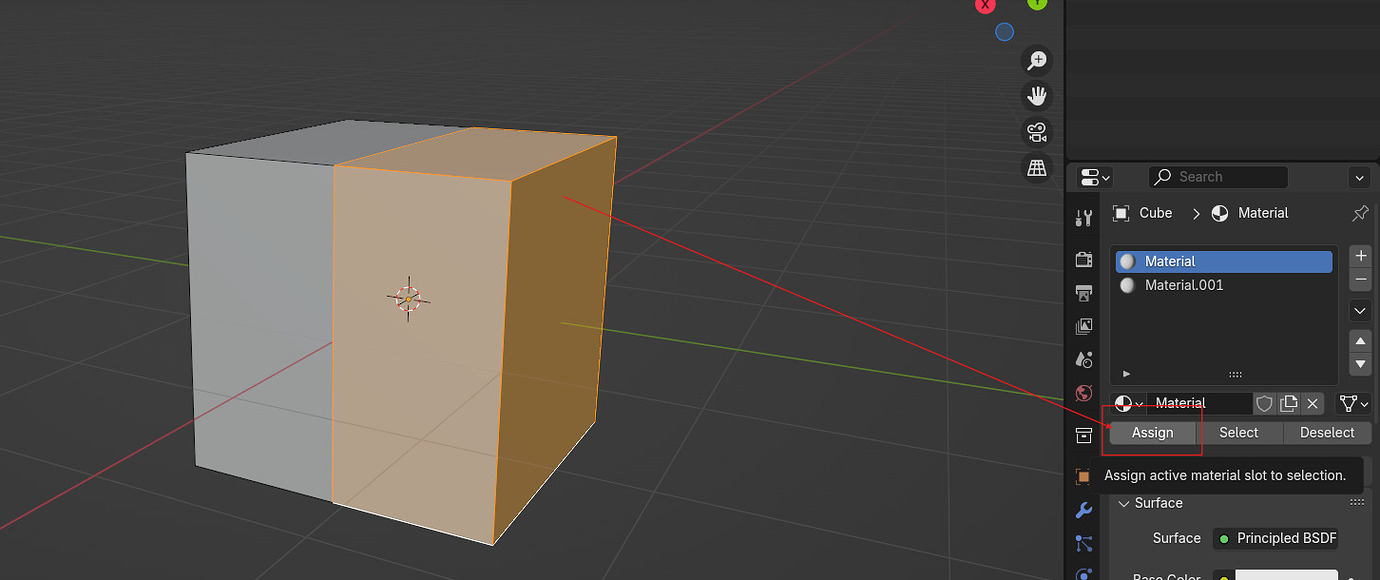The height and width of the screenshot is (580, 1380).
Task: Click the Deselect button
Action: (x=1327, y=432)
